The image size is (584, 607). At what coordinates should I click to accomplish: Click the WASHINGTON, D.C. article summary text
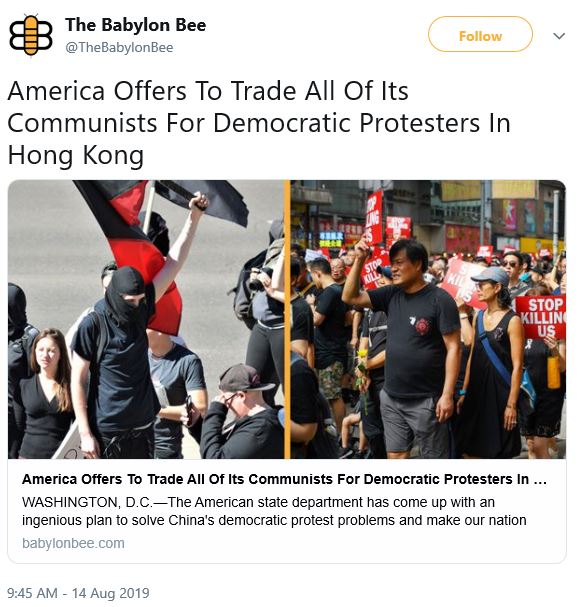274,511
